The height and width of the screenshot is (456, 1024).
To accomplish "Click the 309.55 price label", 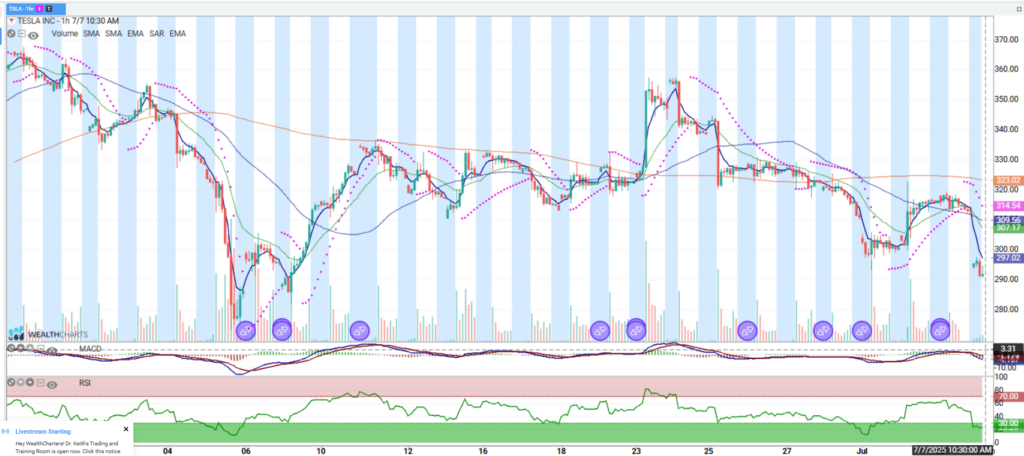I will 1007,220.
